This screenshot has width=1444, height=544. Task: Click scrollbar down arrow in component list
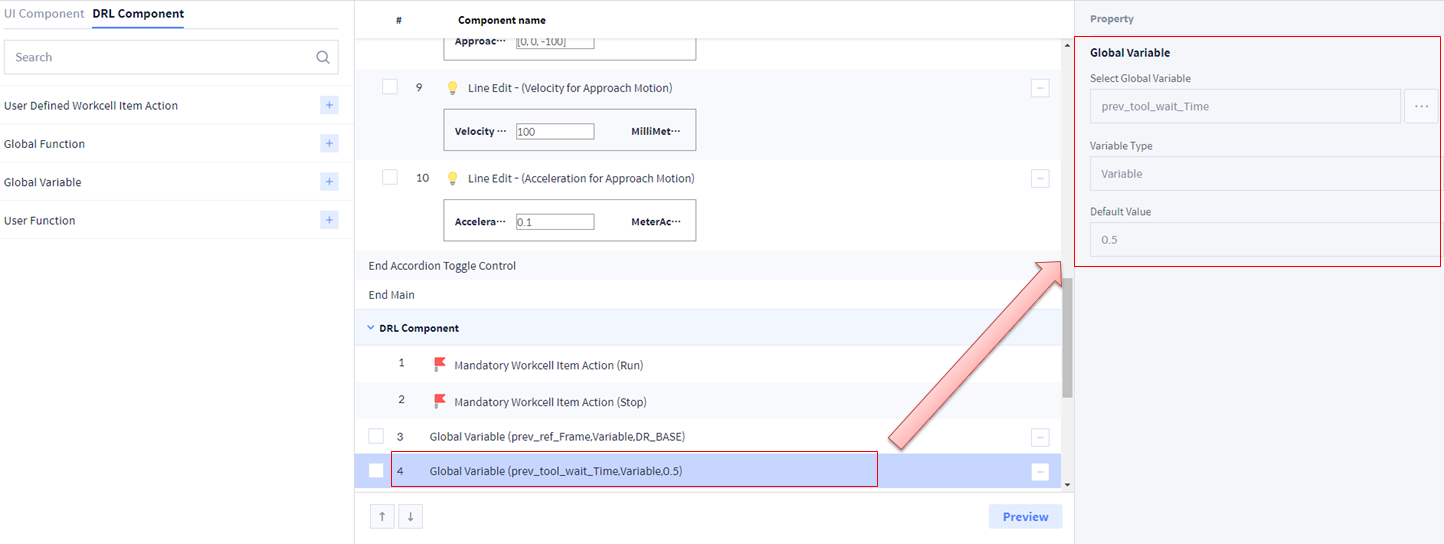pyautogui.click(x=1067, y=484)
